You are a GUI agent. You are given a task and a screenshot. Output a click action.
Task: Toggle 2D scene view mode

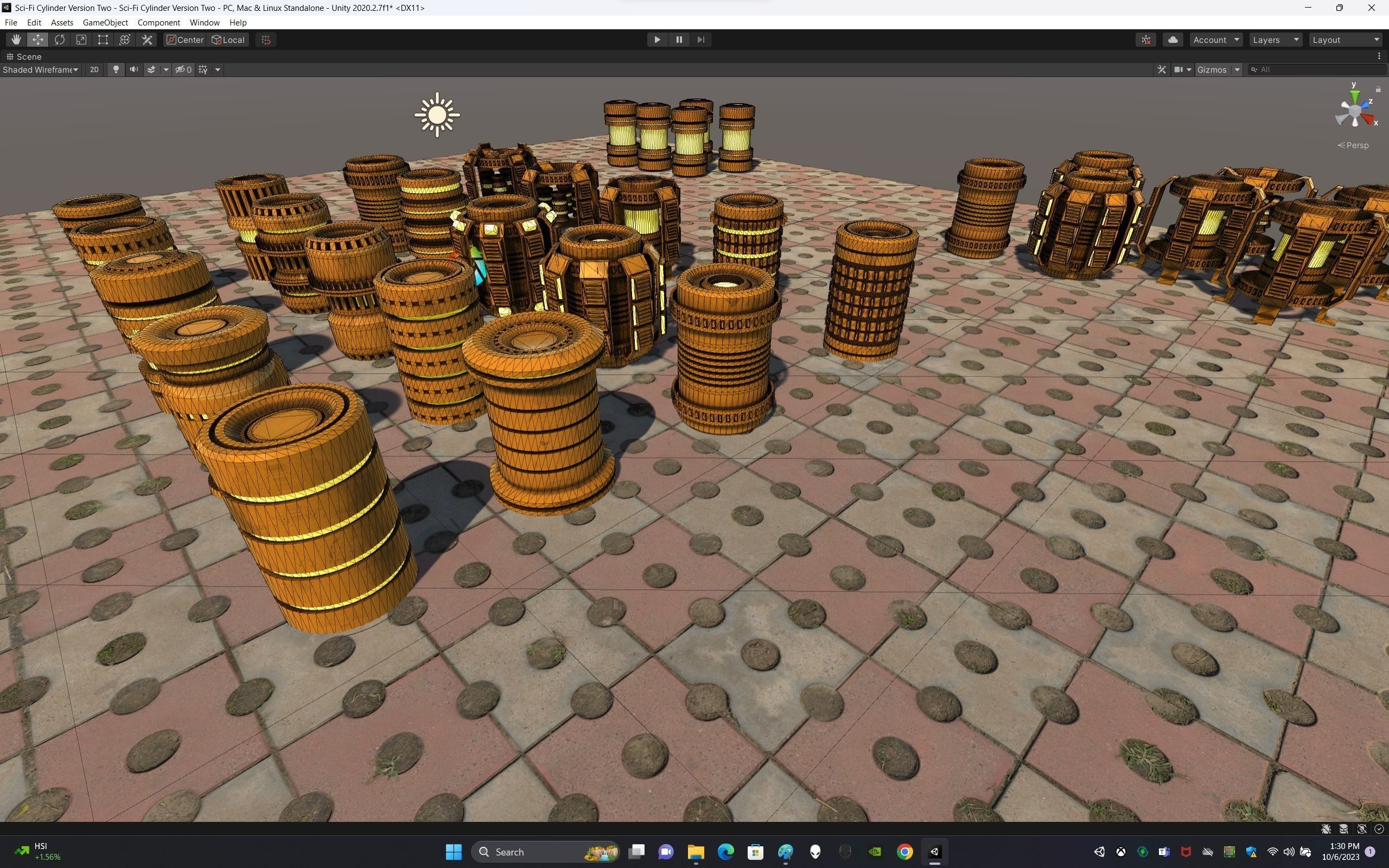(94, 69)
